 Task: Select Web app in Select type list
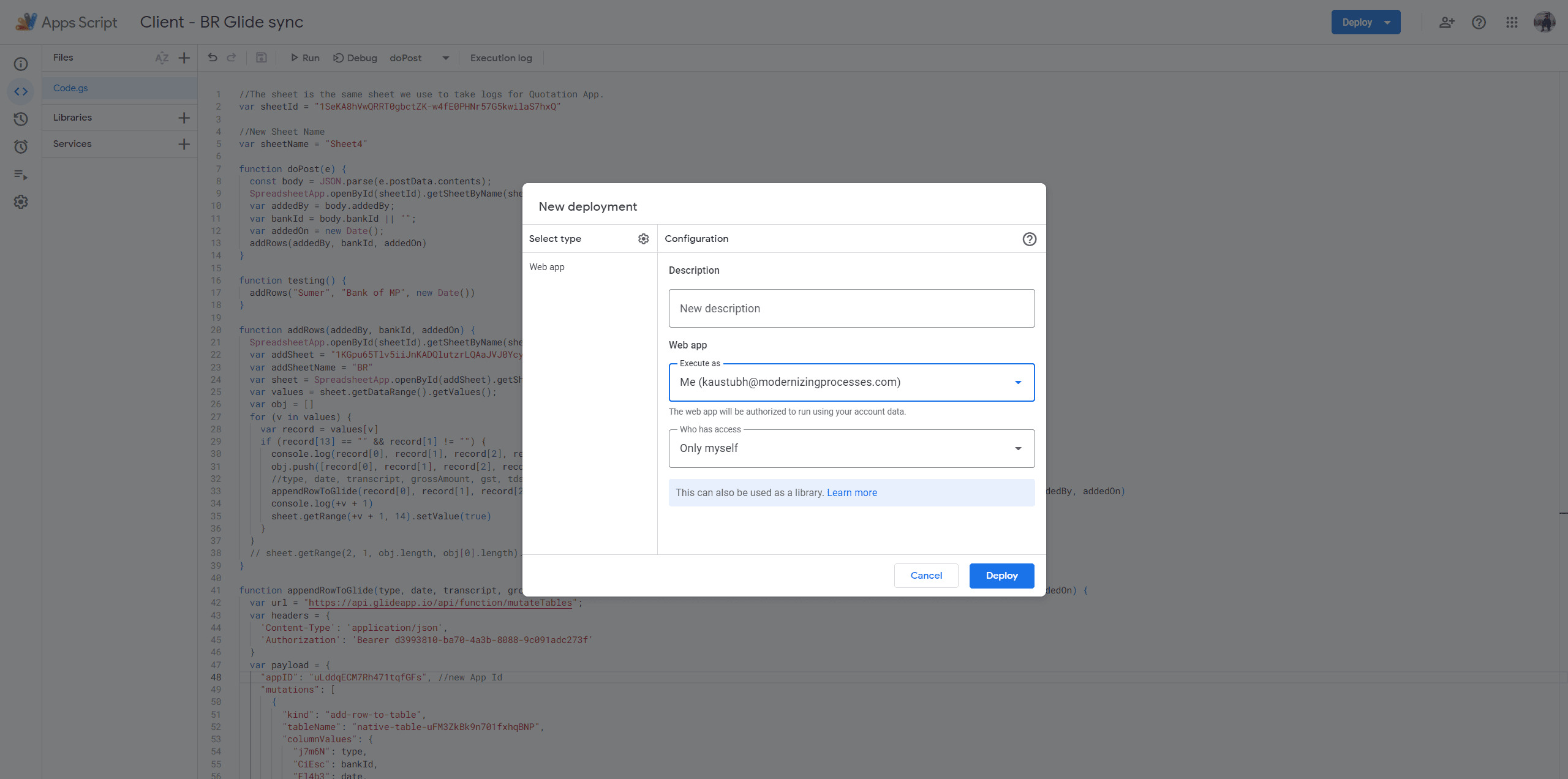tap(547, 267)
